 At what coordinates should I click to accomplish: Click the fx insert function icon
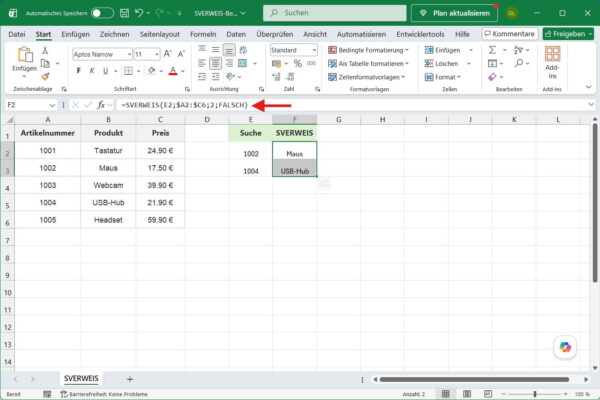101,105
